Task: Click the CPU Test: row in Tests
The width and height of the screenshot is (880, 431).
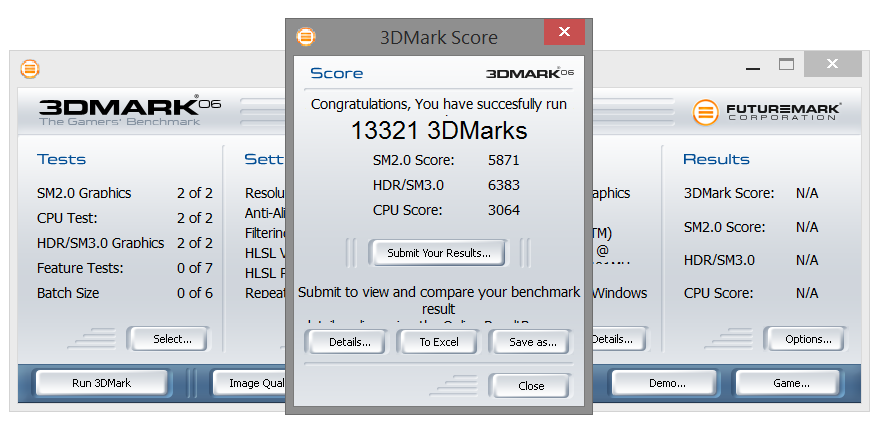Action: 125,218
